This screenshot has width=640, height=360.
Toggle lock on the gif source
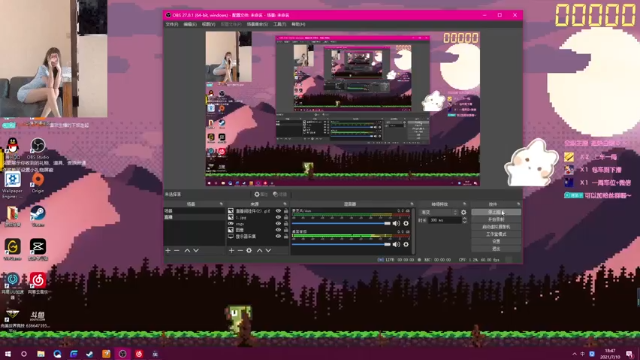286,211
